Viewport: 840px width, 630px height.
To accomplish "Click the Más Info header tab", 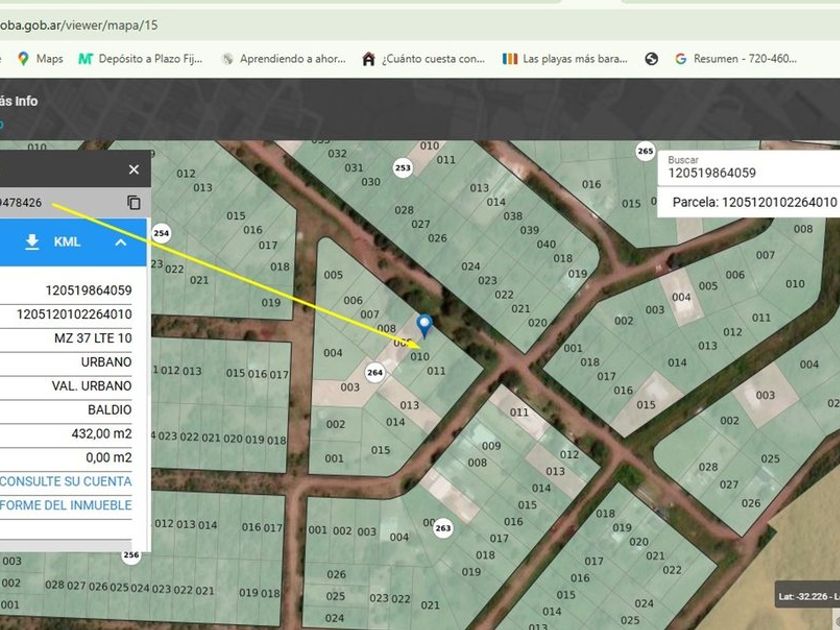I will pyautogui.click(x=19, y=101).
